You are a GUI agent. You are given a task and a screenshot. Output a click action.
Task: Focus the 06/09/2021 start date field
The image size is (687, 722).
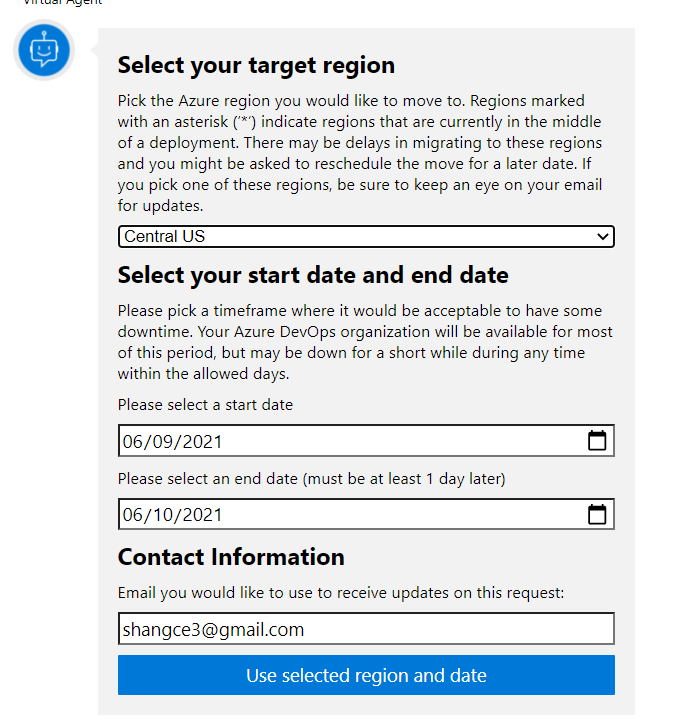click(x=366, y=441)
